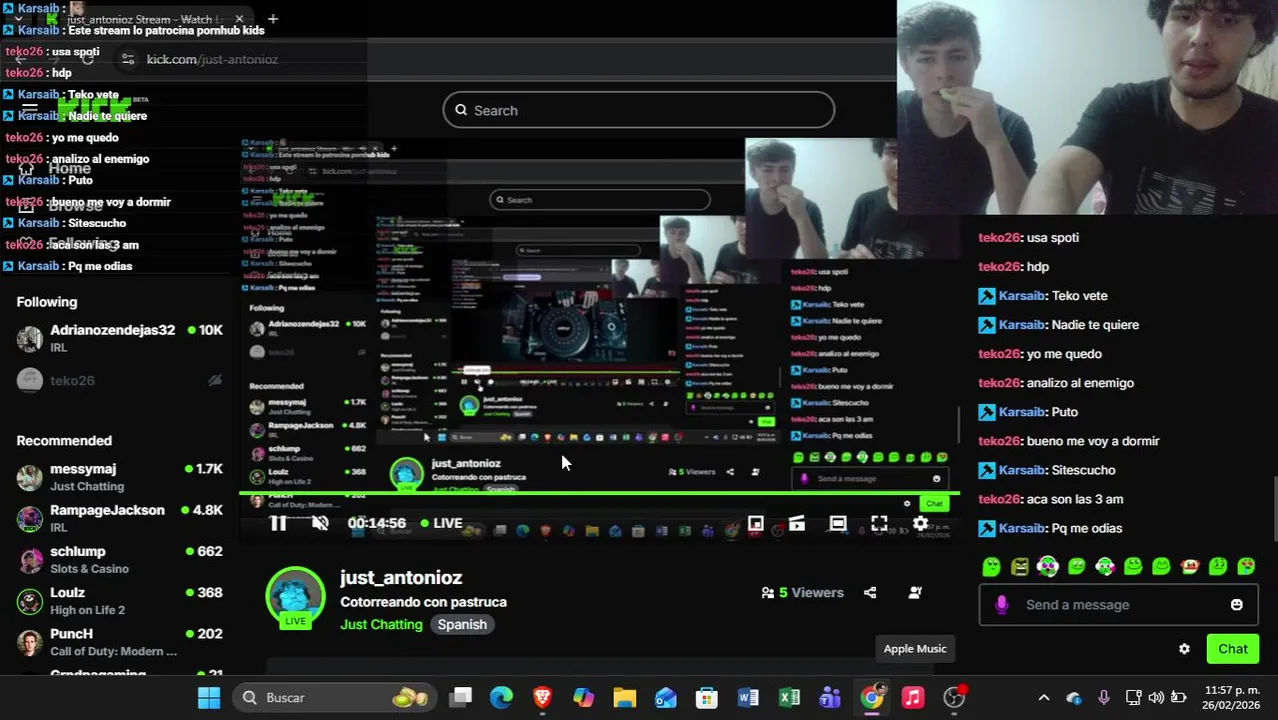1278x720 pixels.
Task: Jump to LIVE indicator in player
Action: pos(441,523)
